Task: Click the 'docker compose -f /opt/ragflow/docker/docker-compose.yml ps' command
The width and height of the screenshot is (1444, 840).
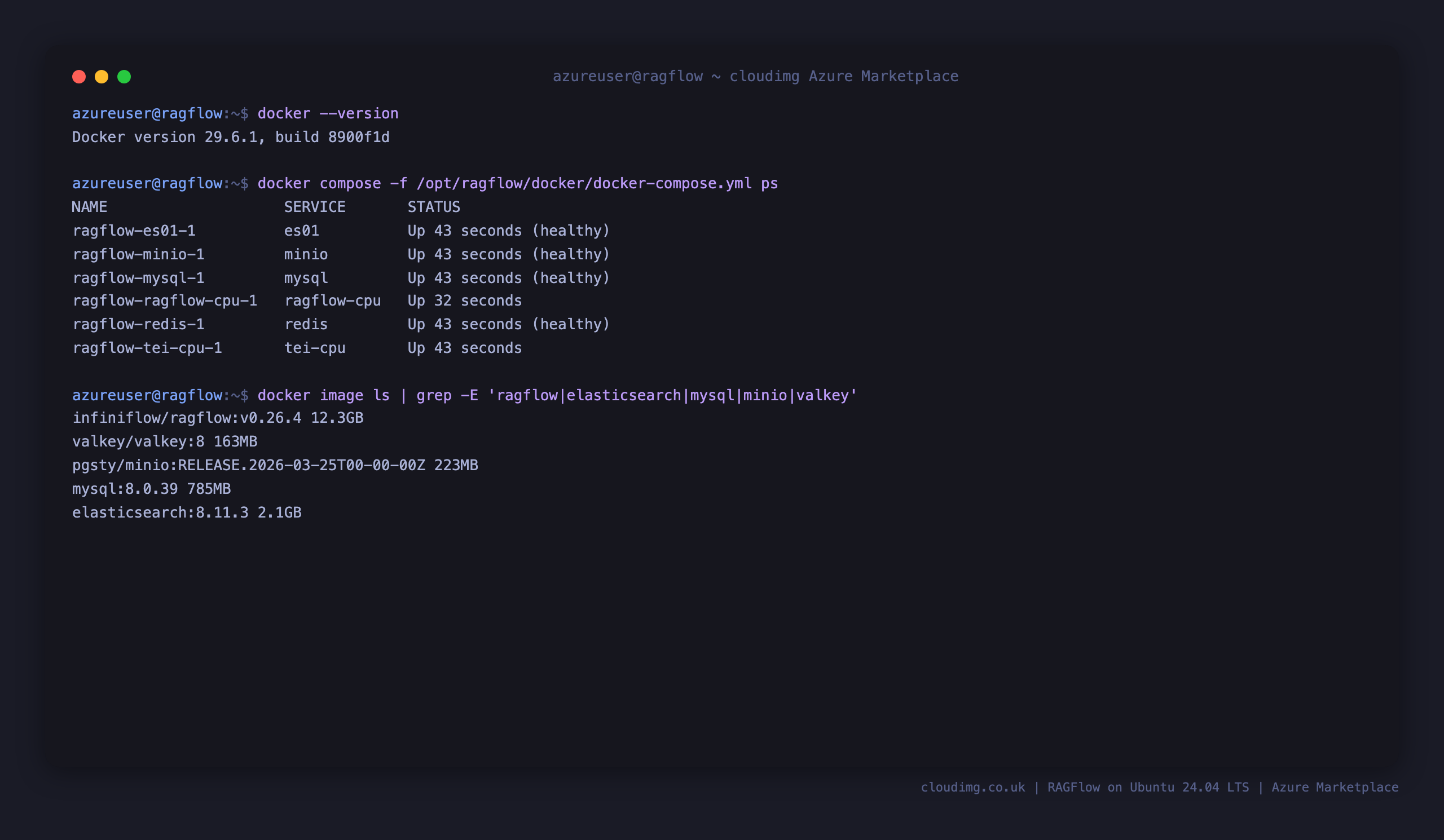Action: point(517,183)
